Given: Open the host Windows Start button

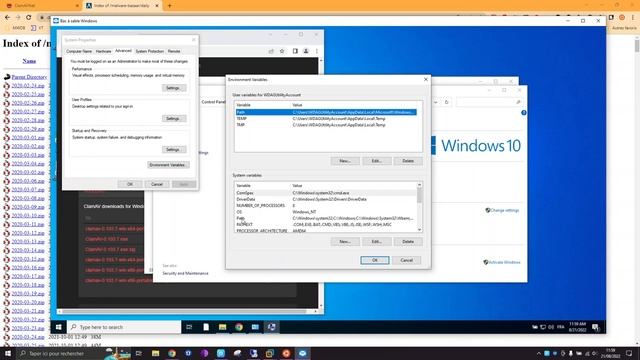Looking at the screenshot, I should [x=7, y=353].
